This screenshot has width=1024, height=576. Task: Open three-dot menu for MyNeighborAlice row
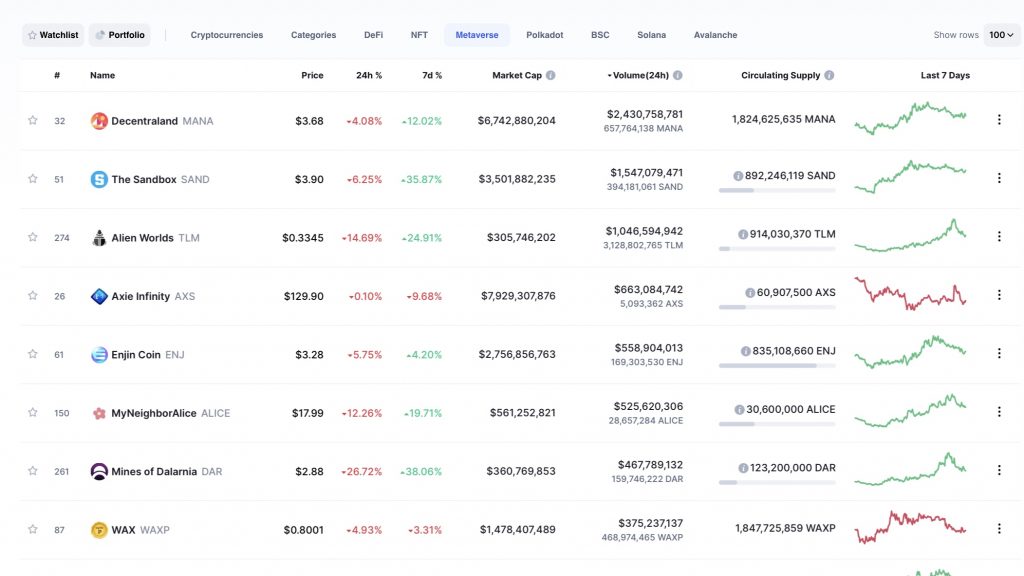(999, 412)
